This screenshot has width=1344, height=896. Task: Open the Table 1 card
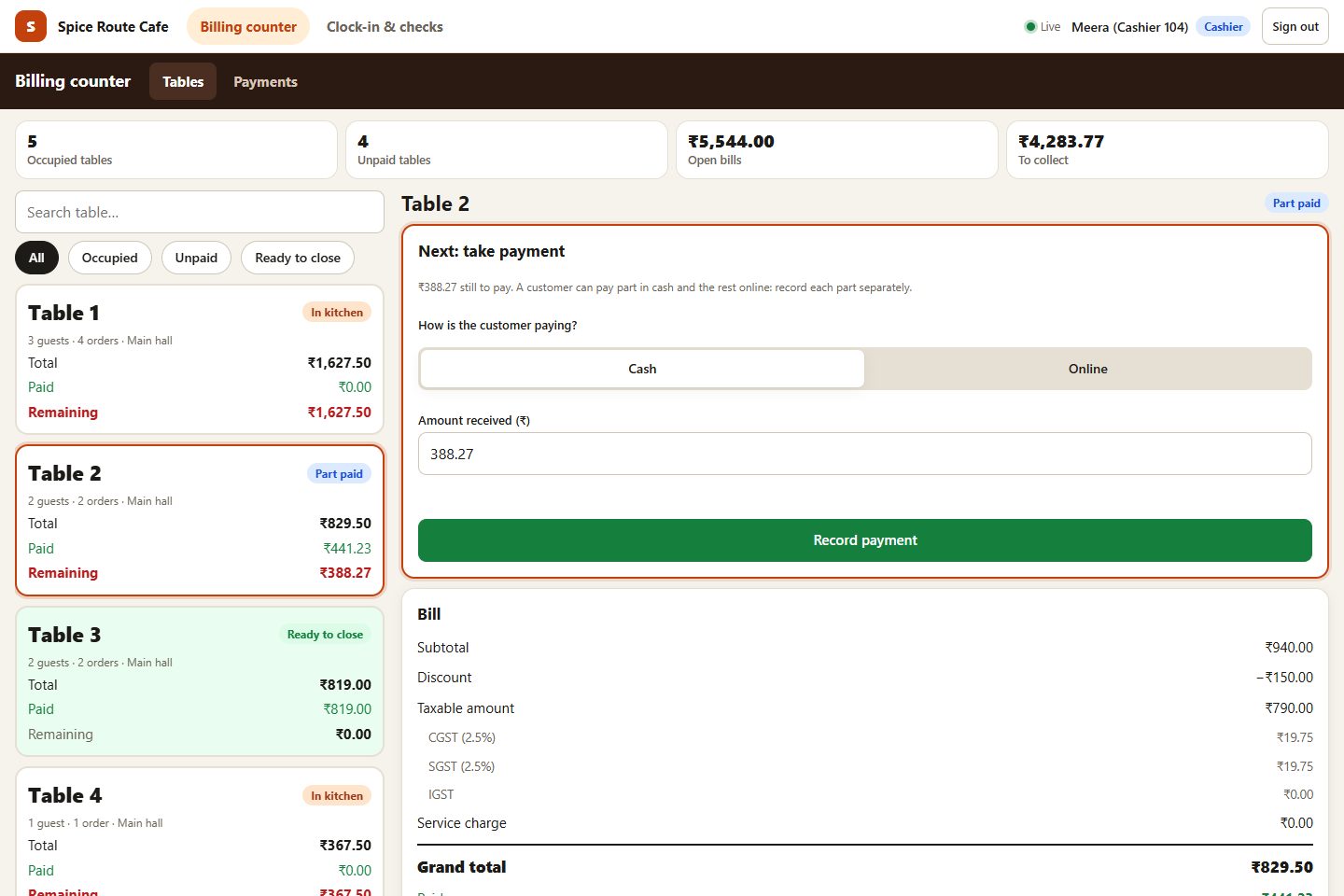point(200,359)
